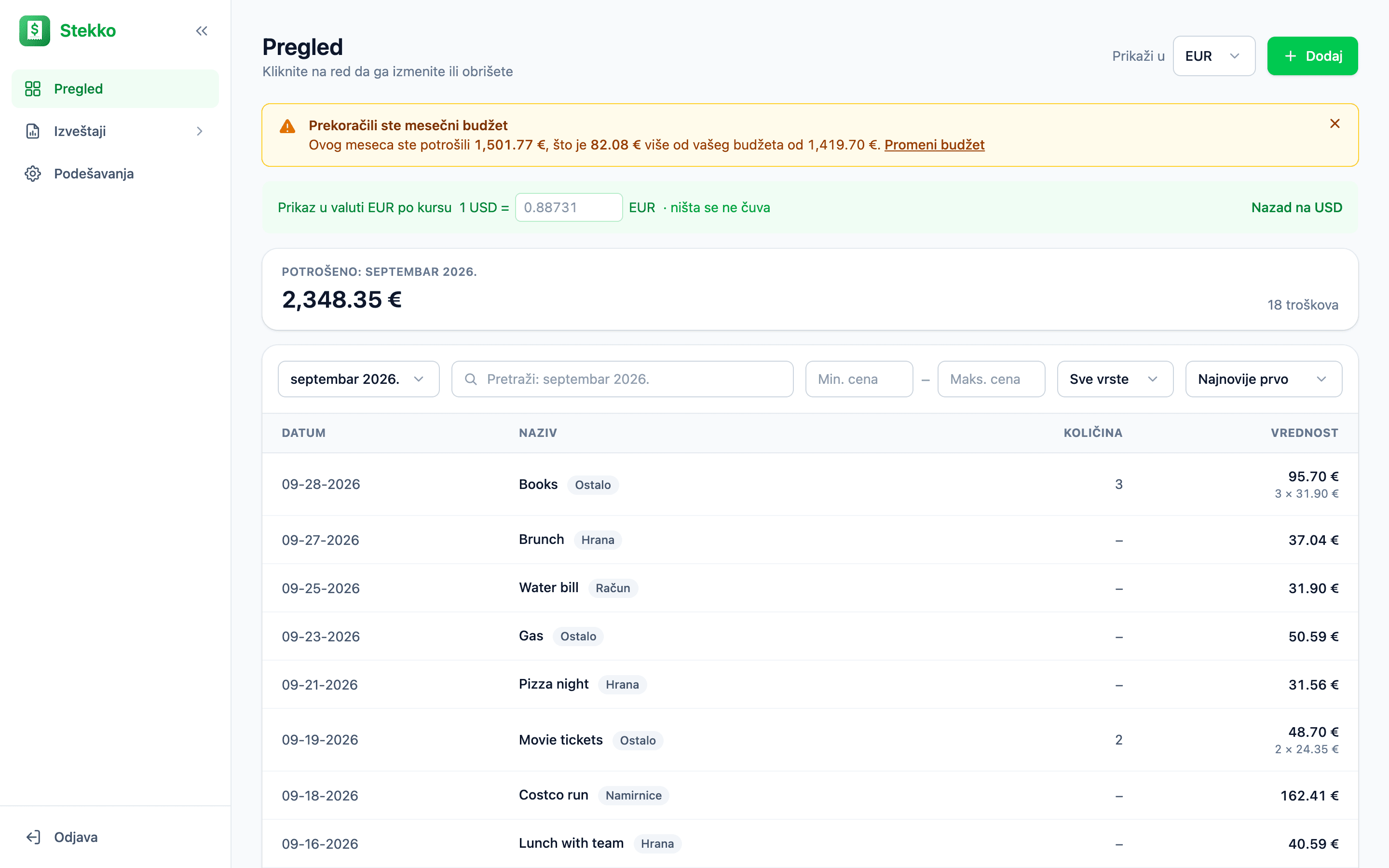Click the green Dodaj button

(1313, 56)
